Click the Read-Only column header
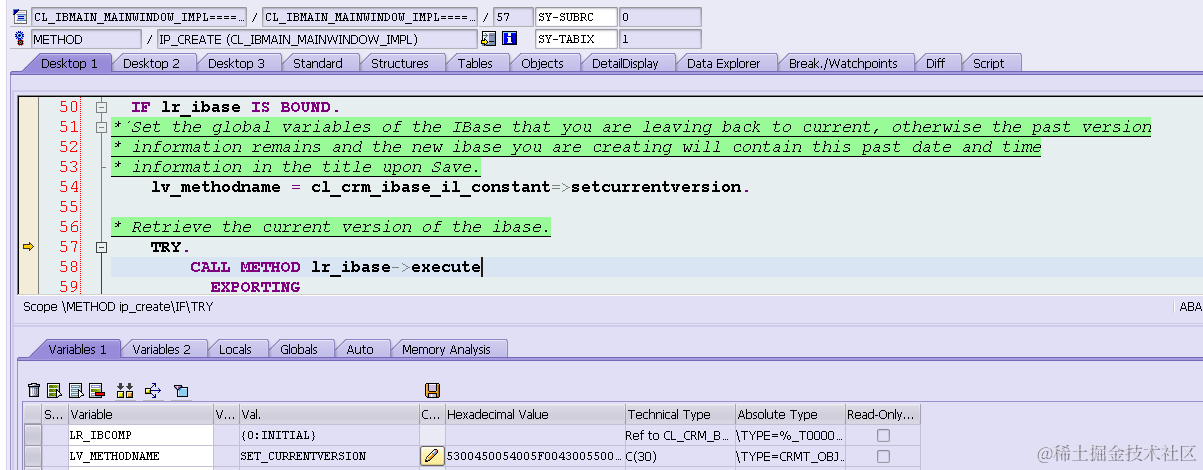The height and width of the screenshot is (470, 1203). (882, 414)
